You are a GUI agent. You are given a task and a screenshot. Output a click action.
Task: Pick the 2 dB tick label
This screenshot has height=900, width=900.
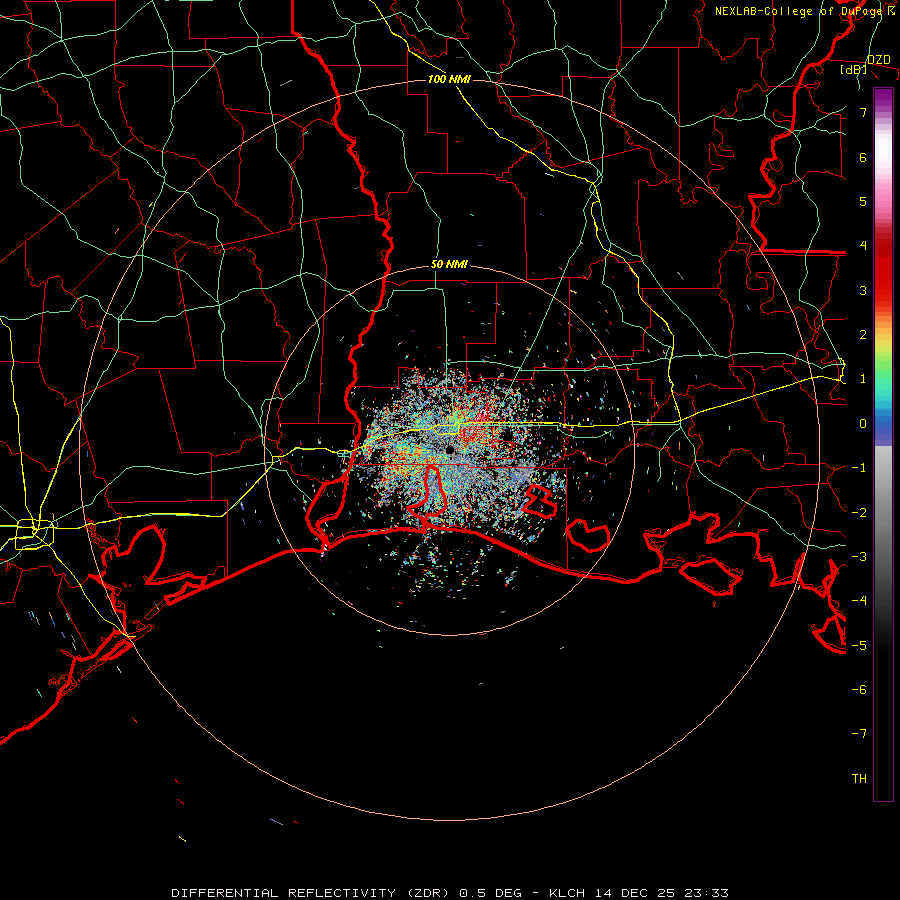pyautogui.click(x=863, y=335)
